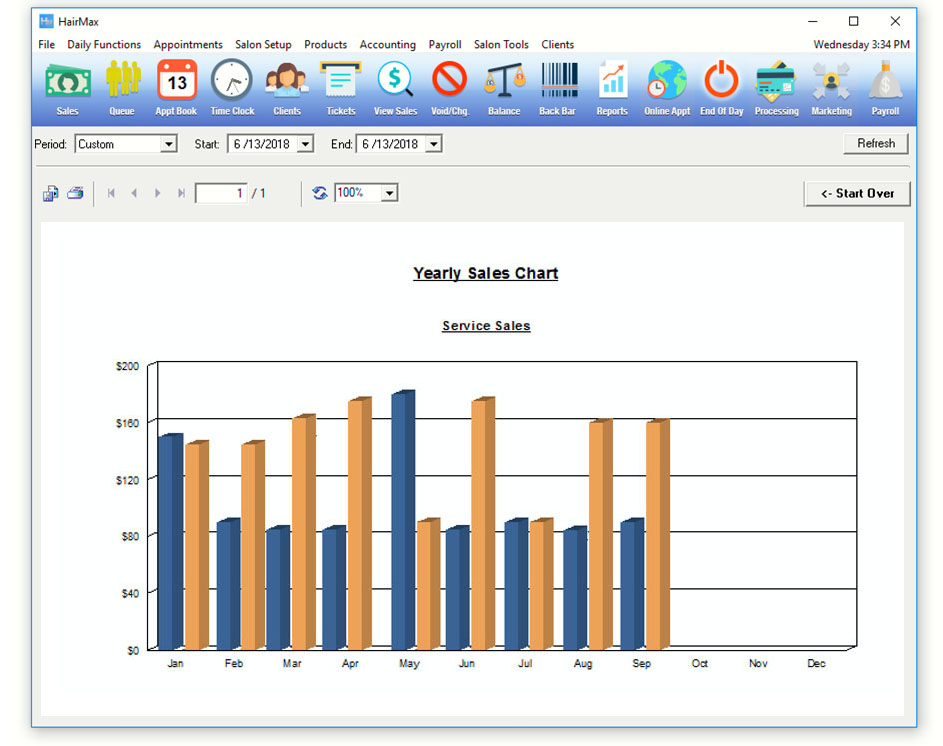Screen dimensions: 943x746
Task: Open the Start date picker dropdown
Action: (x=305, y=144)
